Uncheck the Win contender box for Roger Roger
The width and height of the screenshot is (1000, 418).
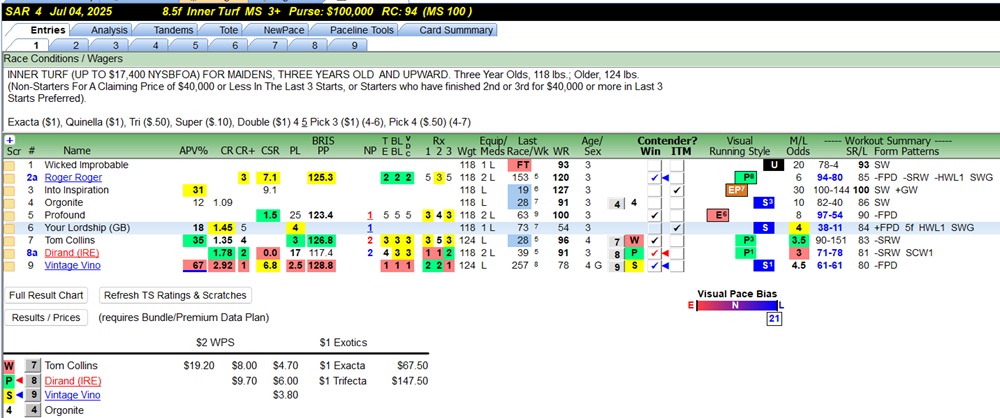click(654, 177)
